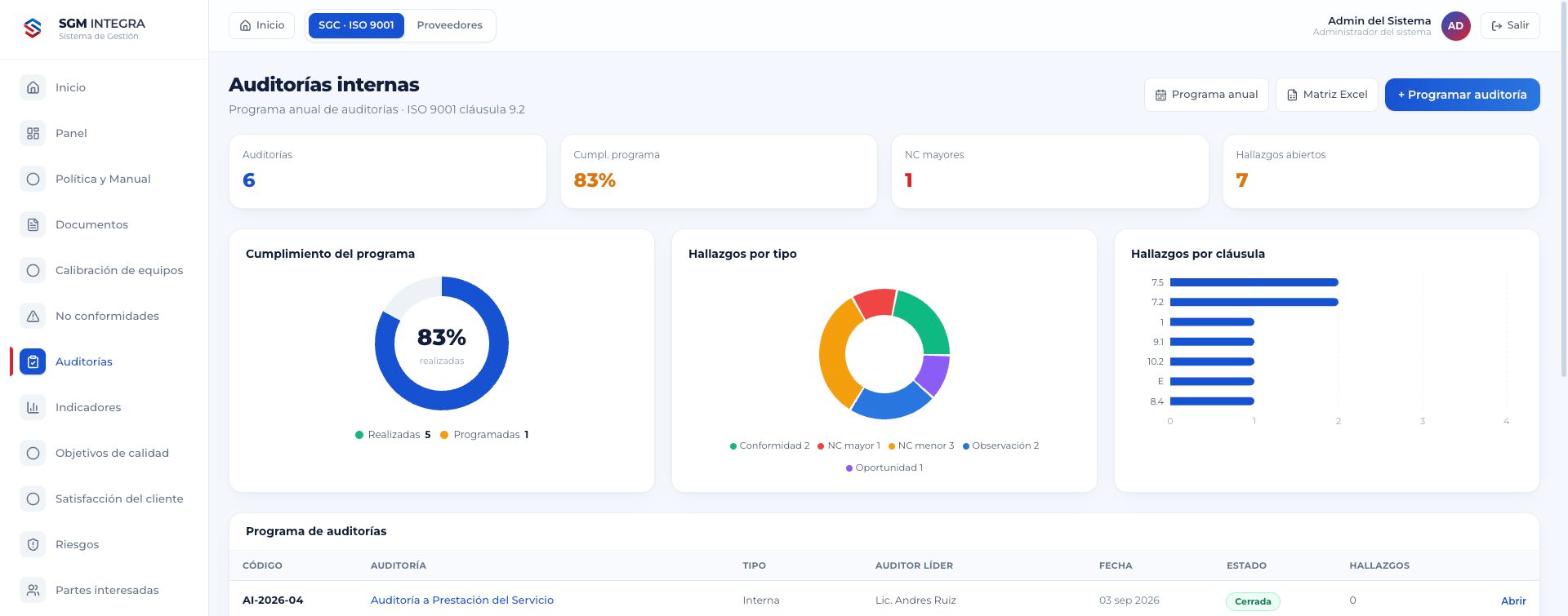The width and height of the screenshot is (1568, 616).
Task: Click the SGM Integra logo
Action: point(33,28)
